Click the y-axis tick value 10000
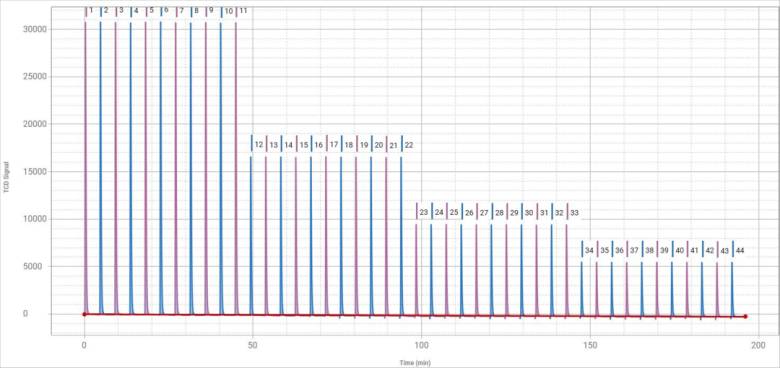780x368 pixels. point(35,219)
